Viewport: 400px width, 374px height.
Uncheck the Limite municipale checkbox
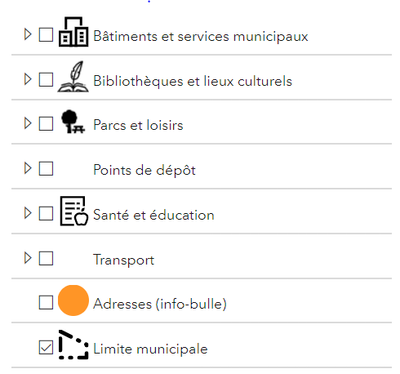pyautogui.click(x=46, y=347)
